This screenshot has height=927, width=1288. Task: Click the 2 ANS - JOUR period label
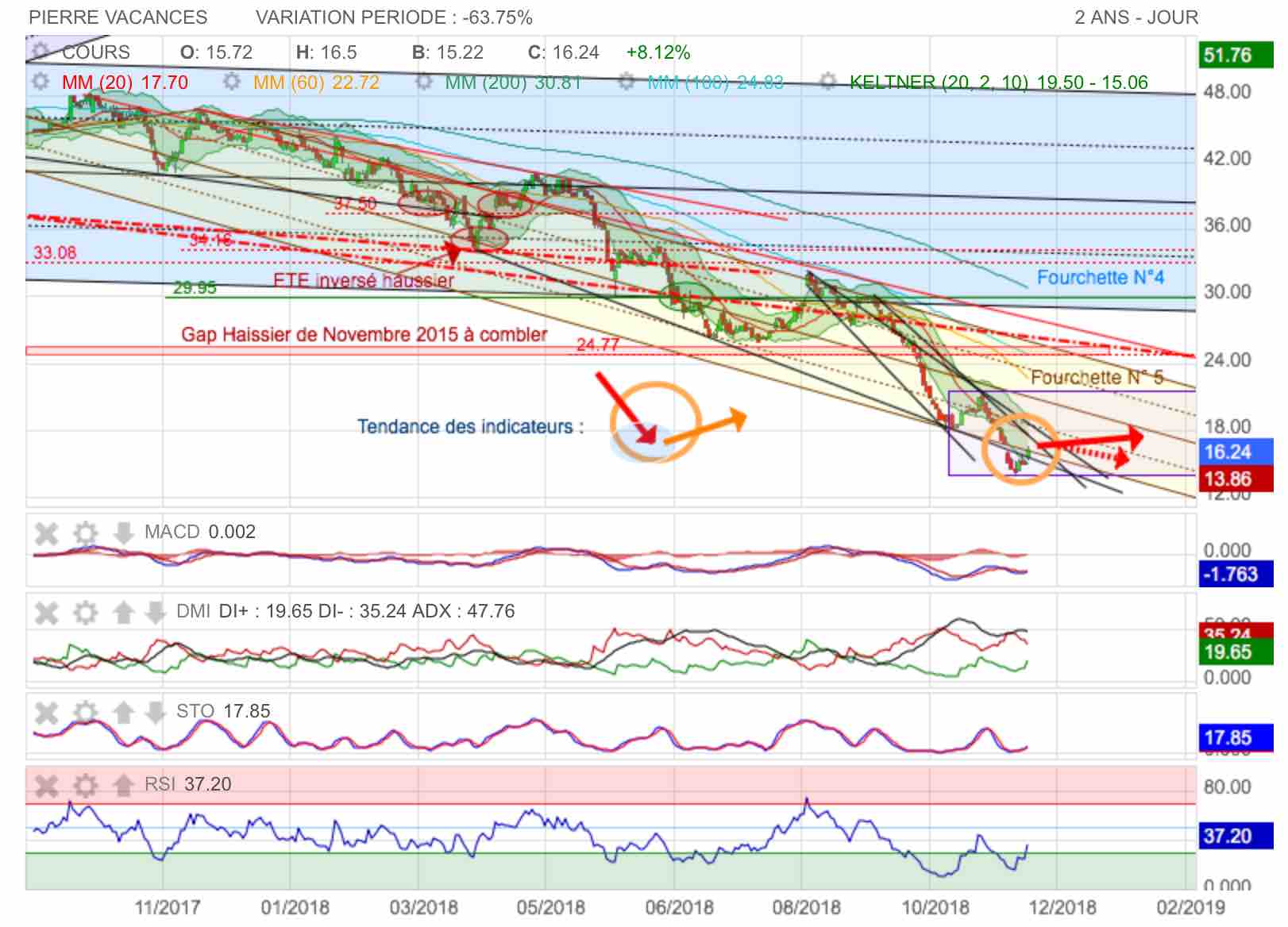click(1136, 17)
